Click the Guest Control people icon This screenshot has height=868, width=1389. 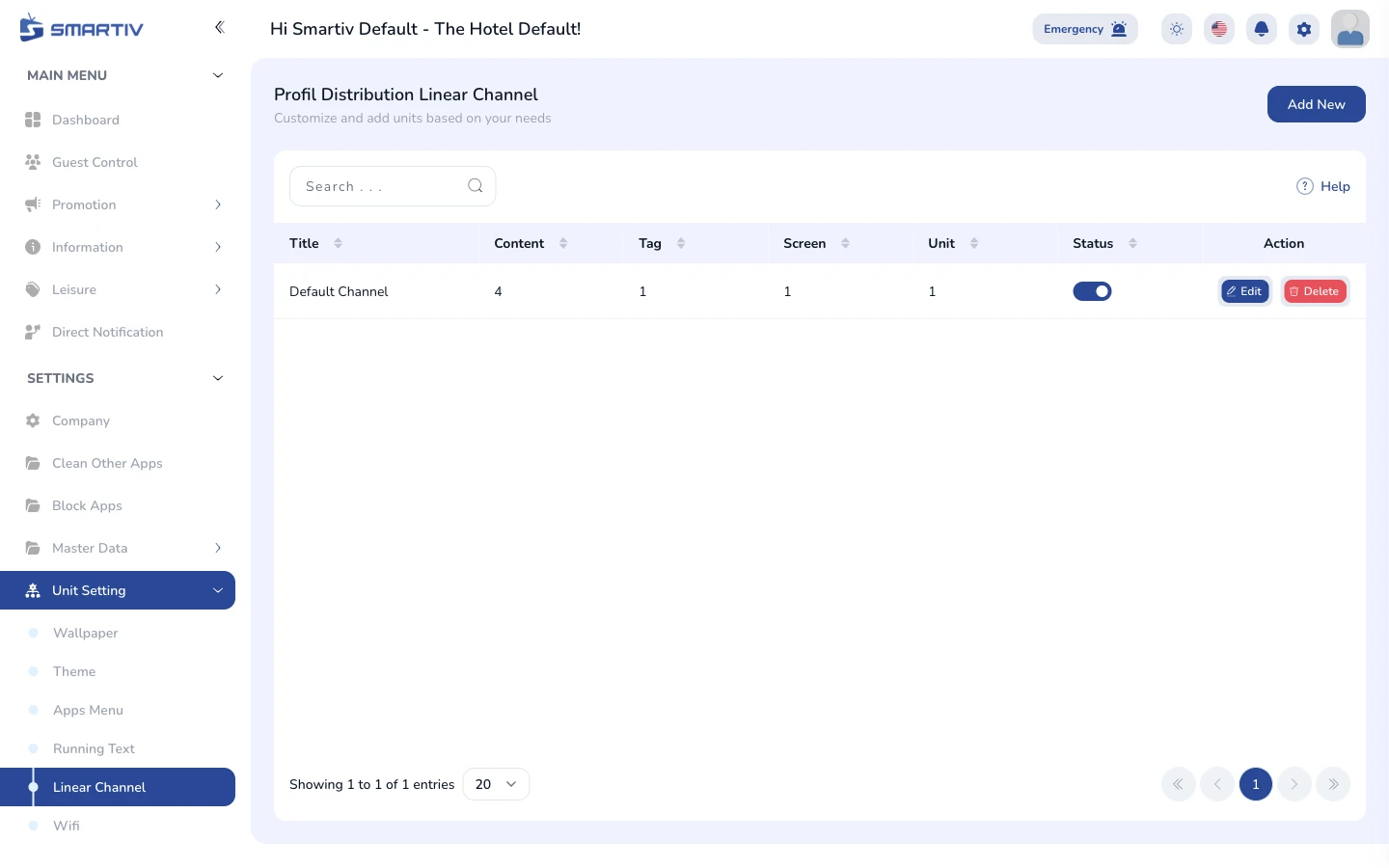pos(33,162)
